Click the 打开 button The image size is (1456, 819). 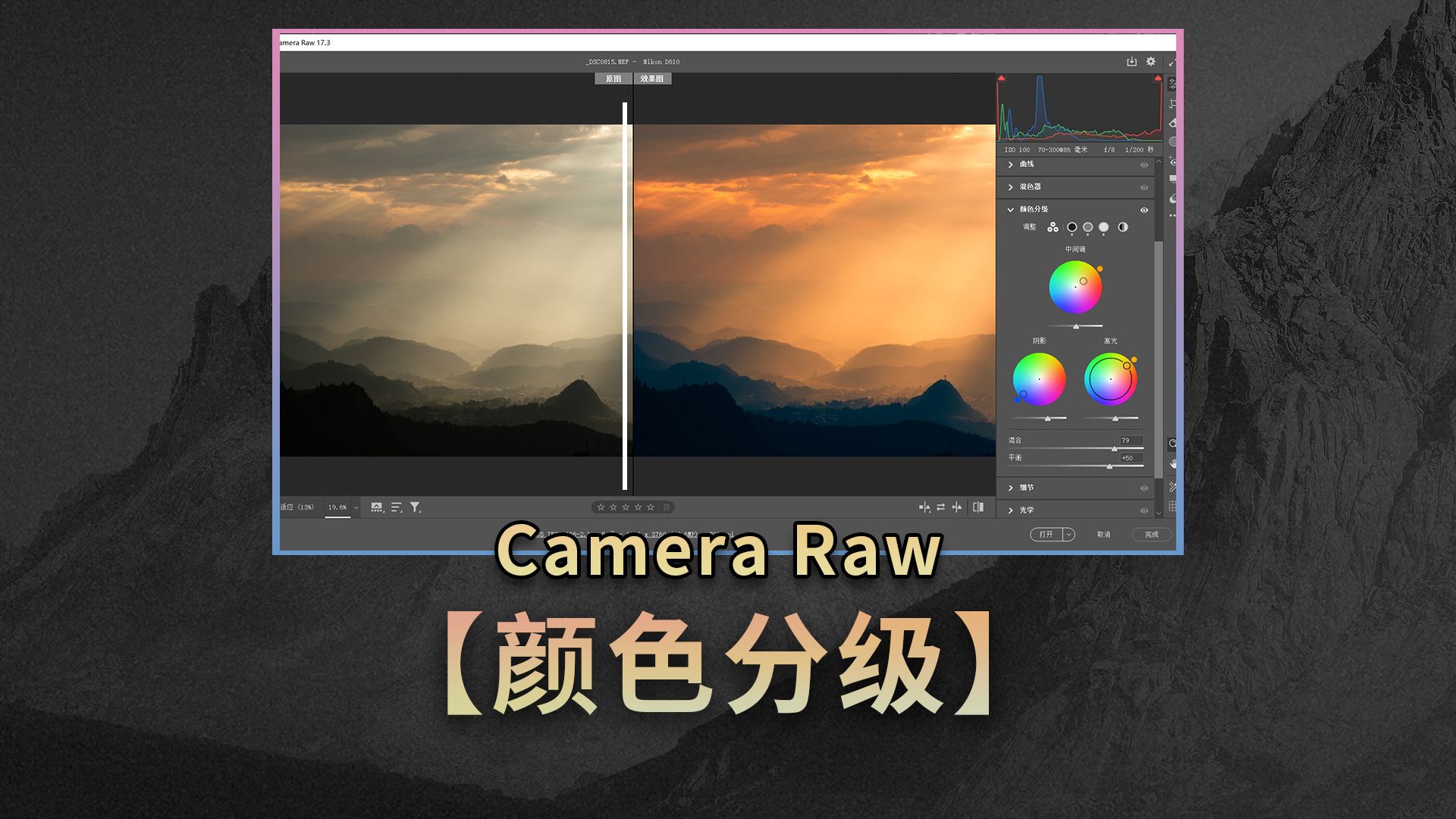(x=1046, y=535)
